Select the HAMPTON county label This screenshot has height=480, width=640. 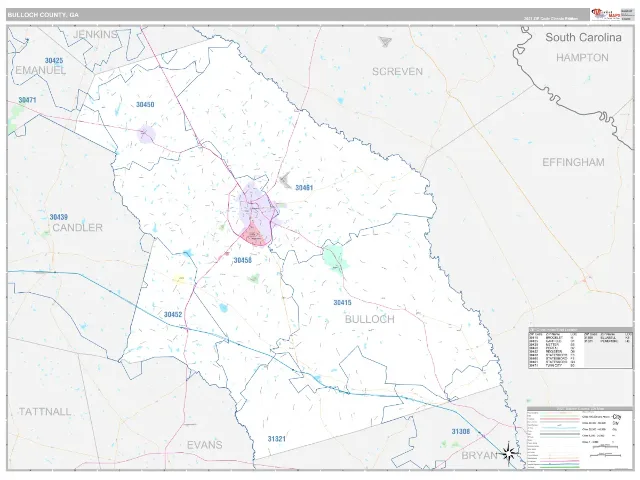click(582, 58)
